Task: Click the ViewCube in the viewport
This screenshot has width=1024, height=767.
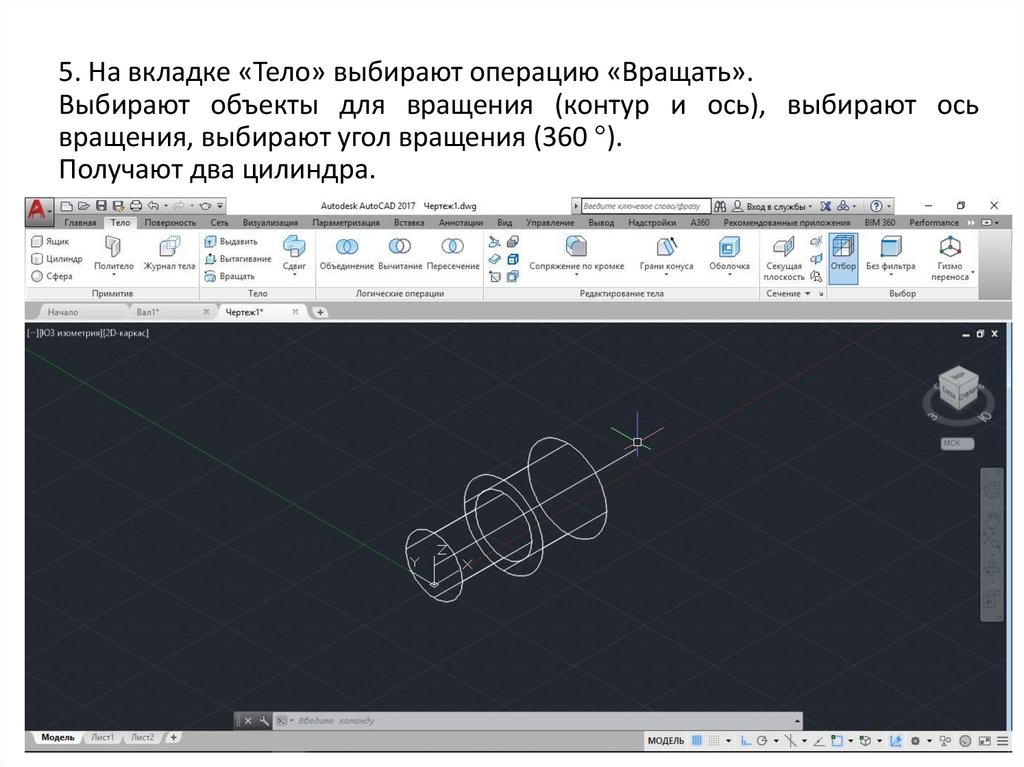Action: [958, 389]
